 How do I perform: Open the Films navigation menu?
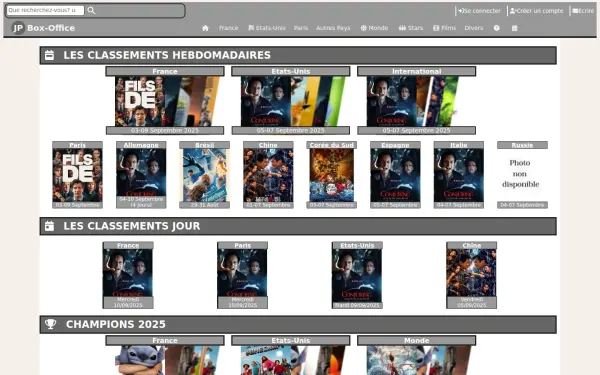coord(445,28)
